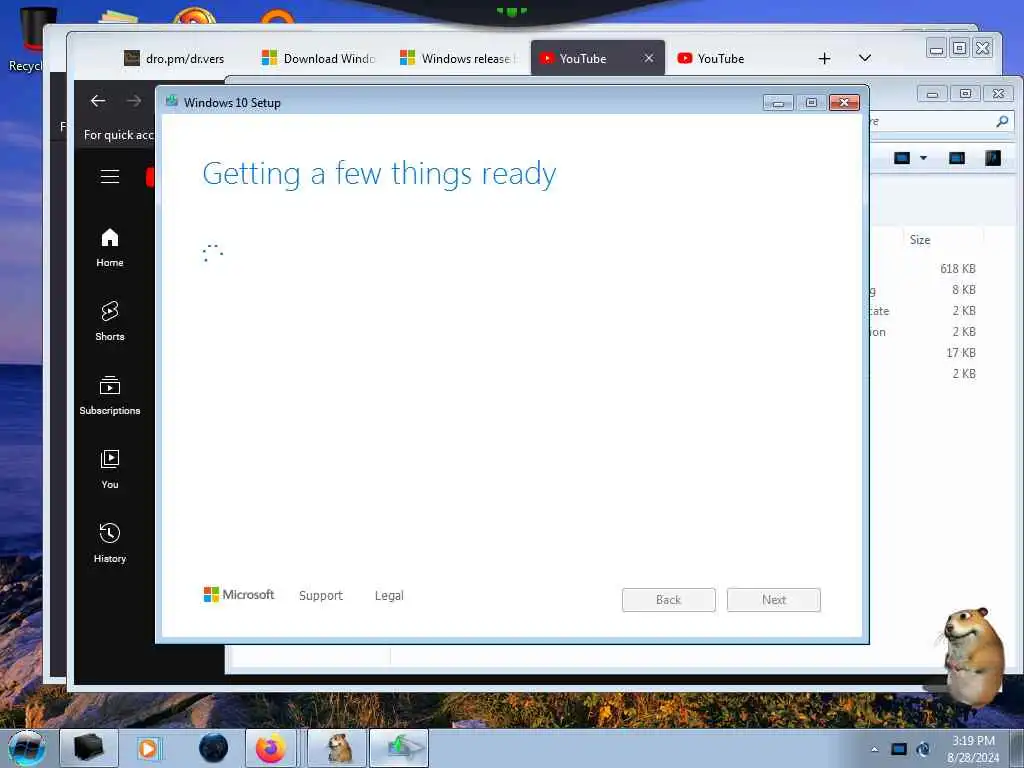Minimize the Windows 10 Setup window
Image resolution: width=1024 pixels, height=768 pixels.
click(x=778, y=103)
